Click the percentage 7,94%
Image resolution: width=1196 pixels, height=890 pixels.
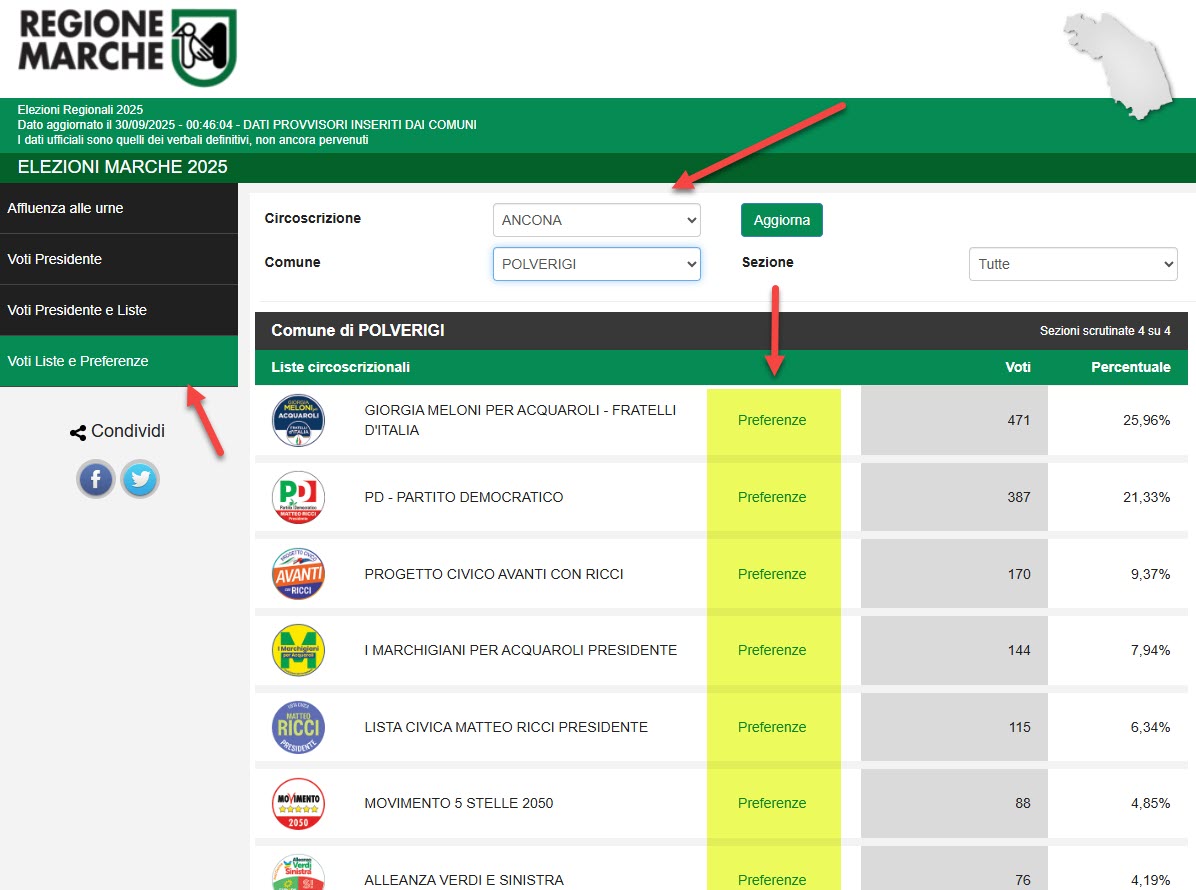point(1150,651)
